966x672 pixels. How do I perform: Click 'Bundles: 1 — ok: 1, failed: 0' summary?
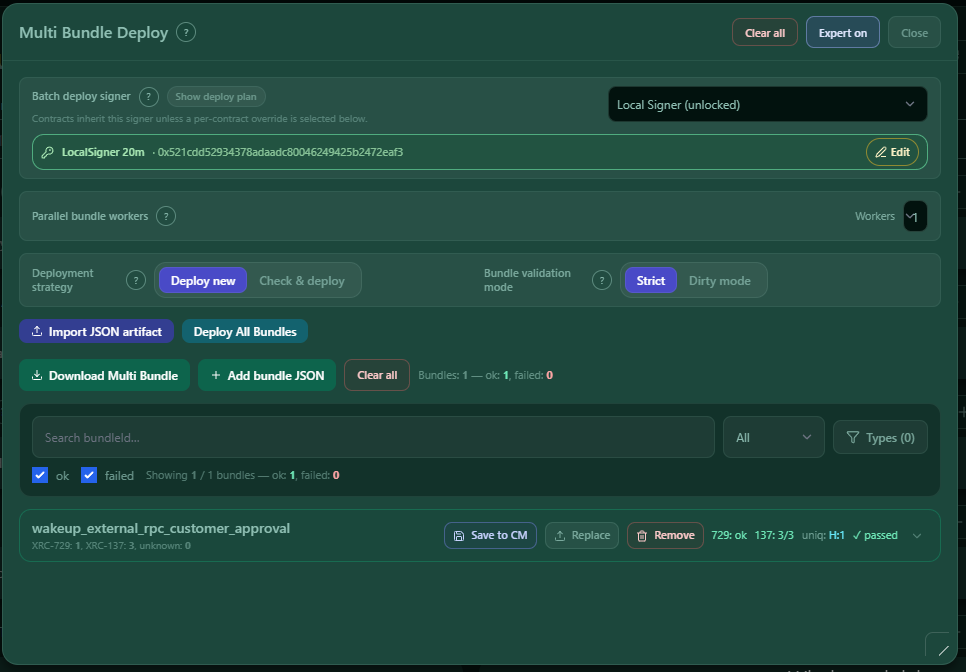(485, 375)
